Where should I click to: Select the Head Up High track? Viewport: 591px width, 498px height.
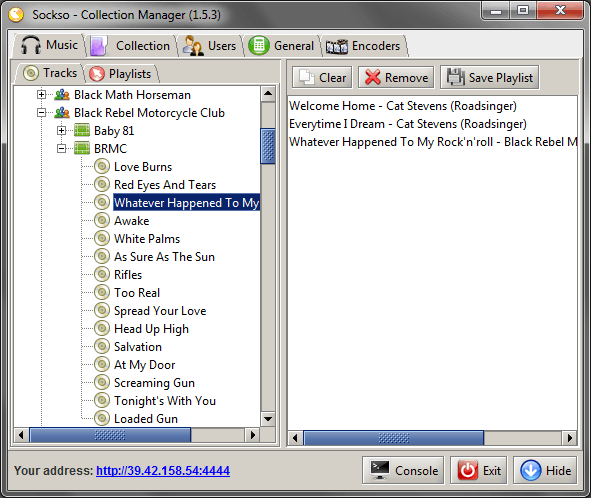151,329
